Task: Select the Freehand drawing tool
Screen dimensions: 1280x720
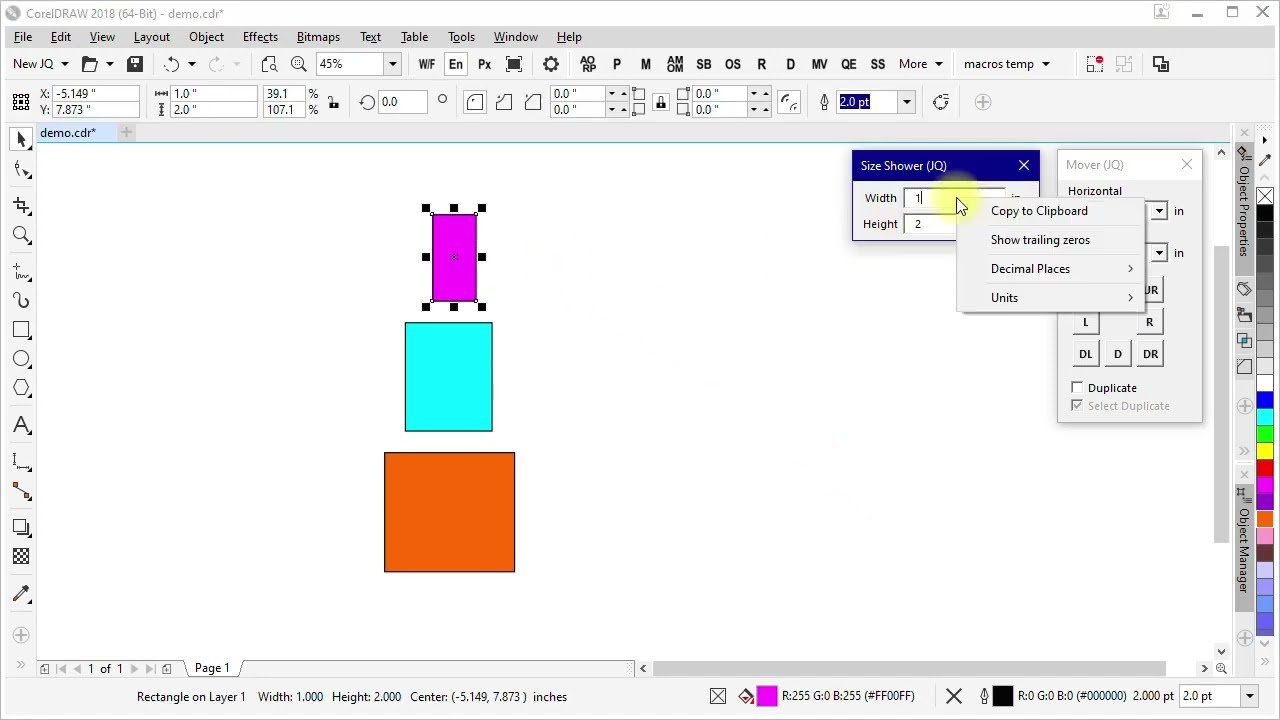Action: [x=22, y=271]
